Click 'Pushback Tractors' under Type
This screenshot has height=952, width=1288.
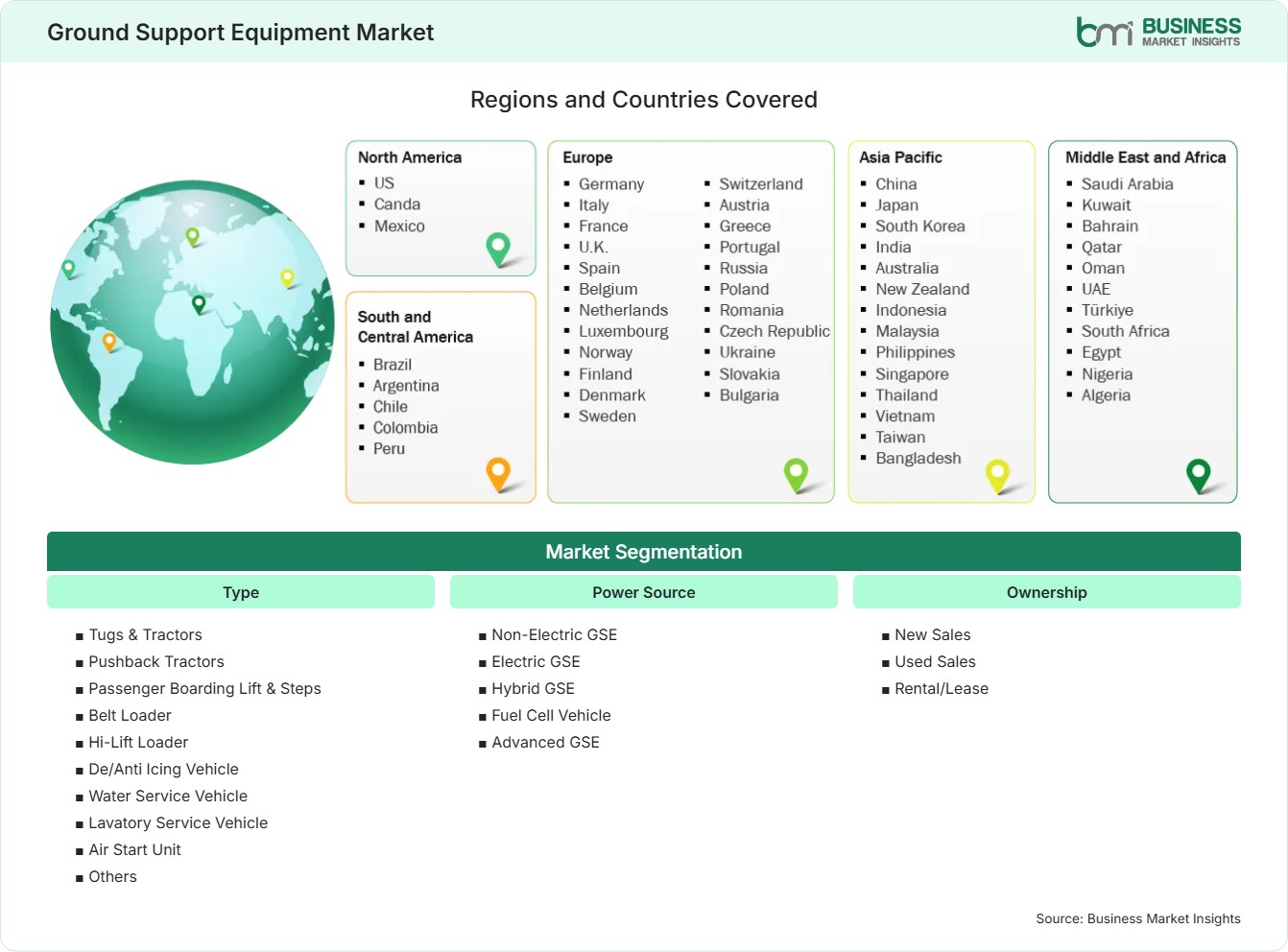[x=156, y=662]
